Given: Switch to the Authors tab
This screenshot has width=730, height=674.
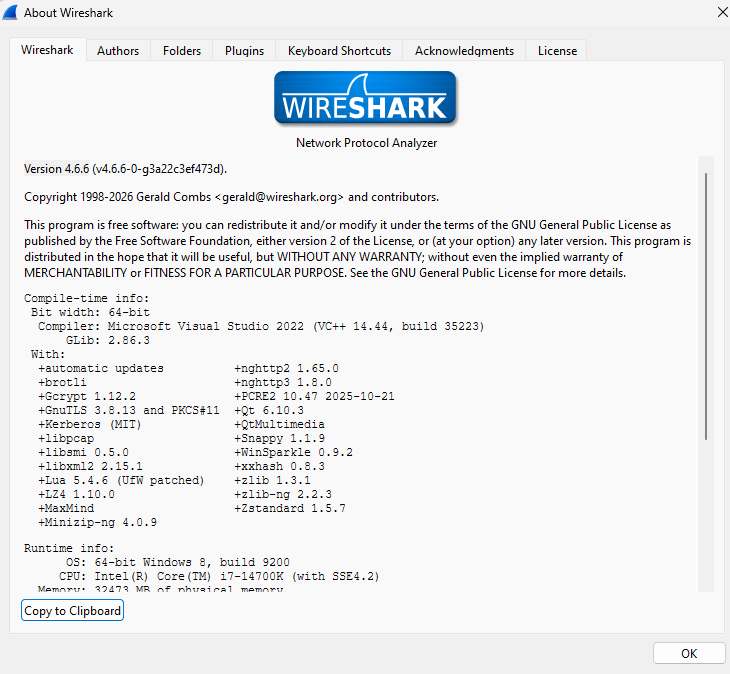Looking at the screenshot, I should [118, 50].
